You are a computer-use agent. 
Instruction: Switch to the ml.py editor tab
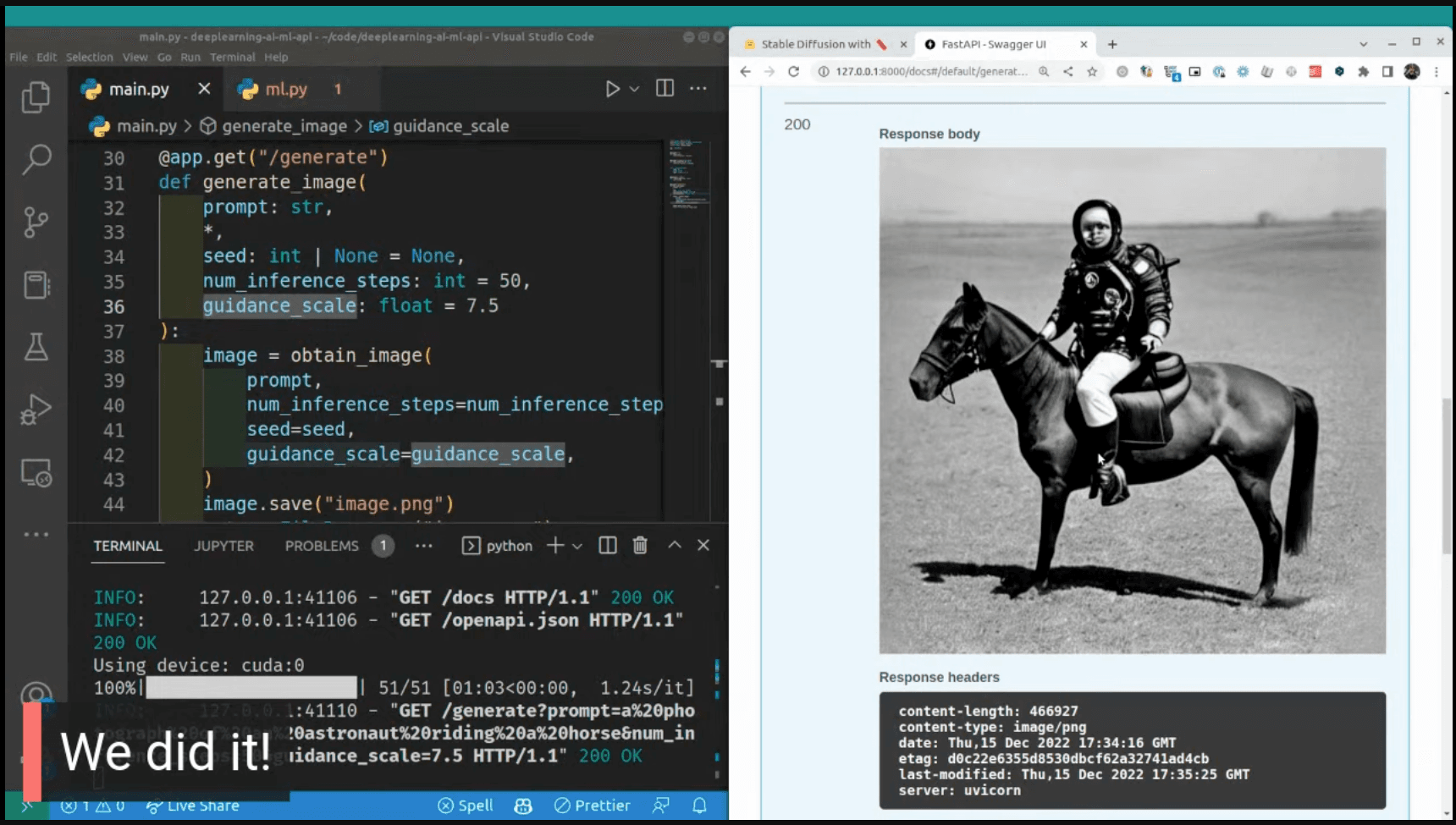pyautogui.click(x=286, y=89)
